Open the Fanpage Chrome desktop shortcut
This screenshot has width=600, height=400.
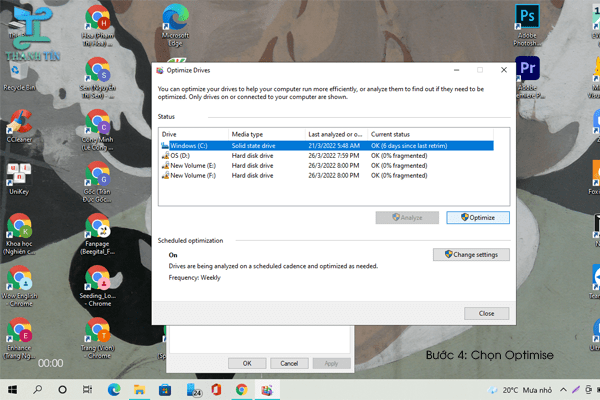click(x=97, y=228)
